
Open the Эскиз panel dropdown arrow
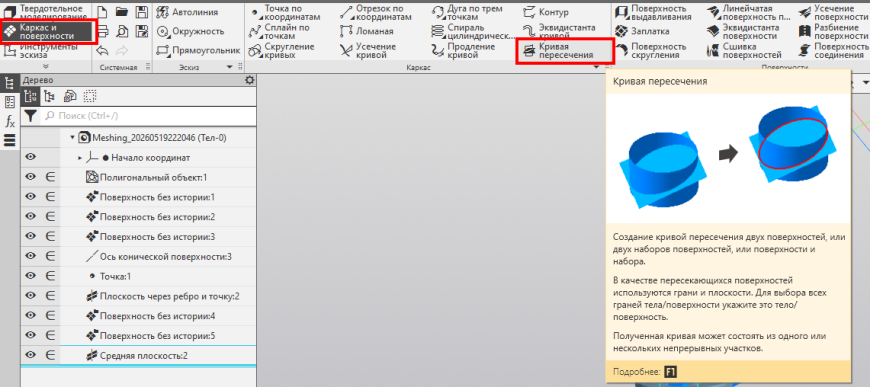click(230, 67)
